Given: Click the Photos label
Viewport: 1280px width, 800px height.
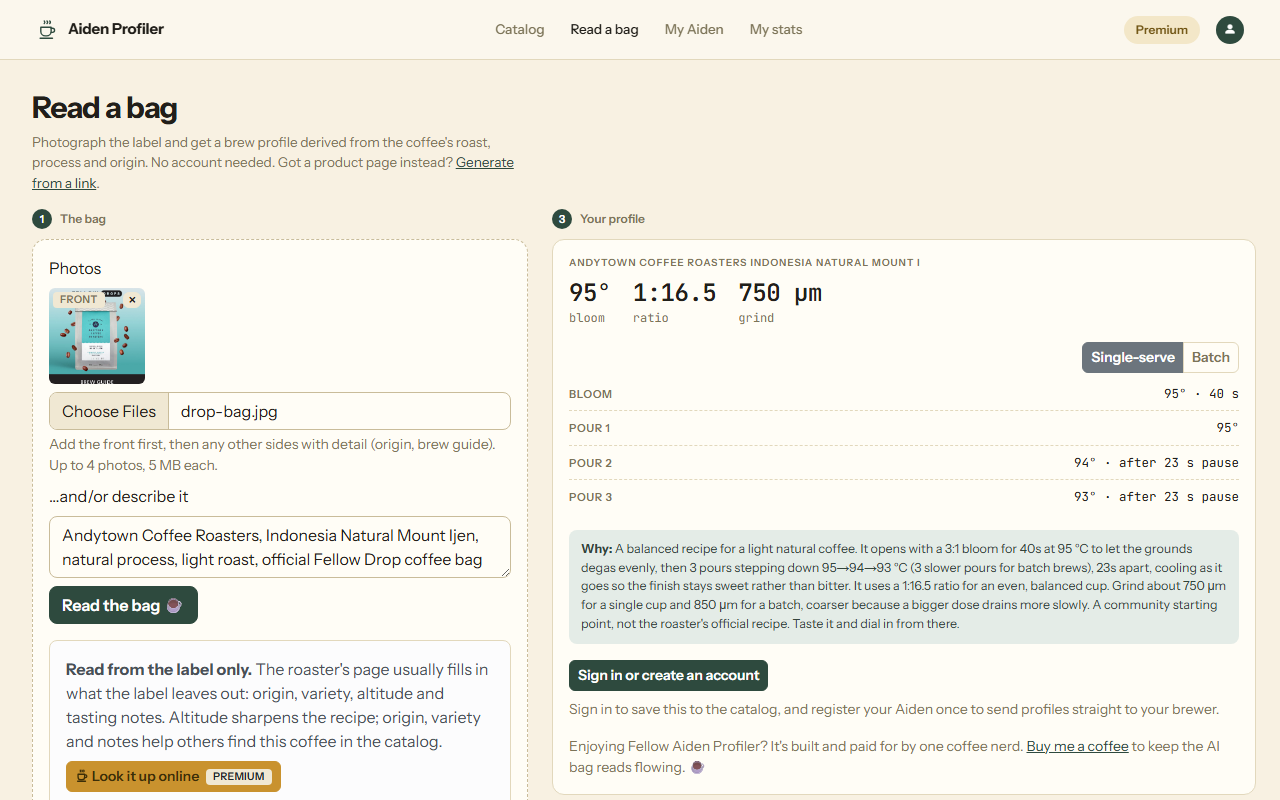Looking at the screenshot, I should (75, 268).
